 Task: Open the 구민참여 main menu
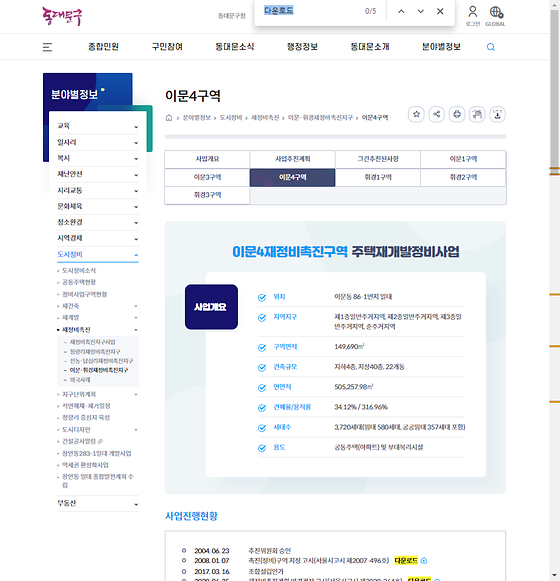tap(167, 47)
